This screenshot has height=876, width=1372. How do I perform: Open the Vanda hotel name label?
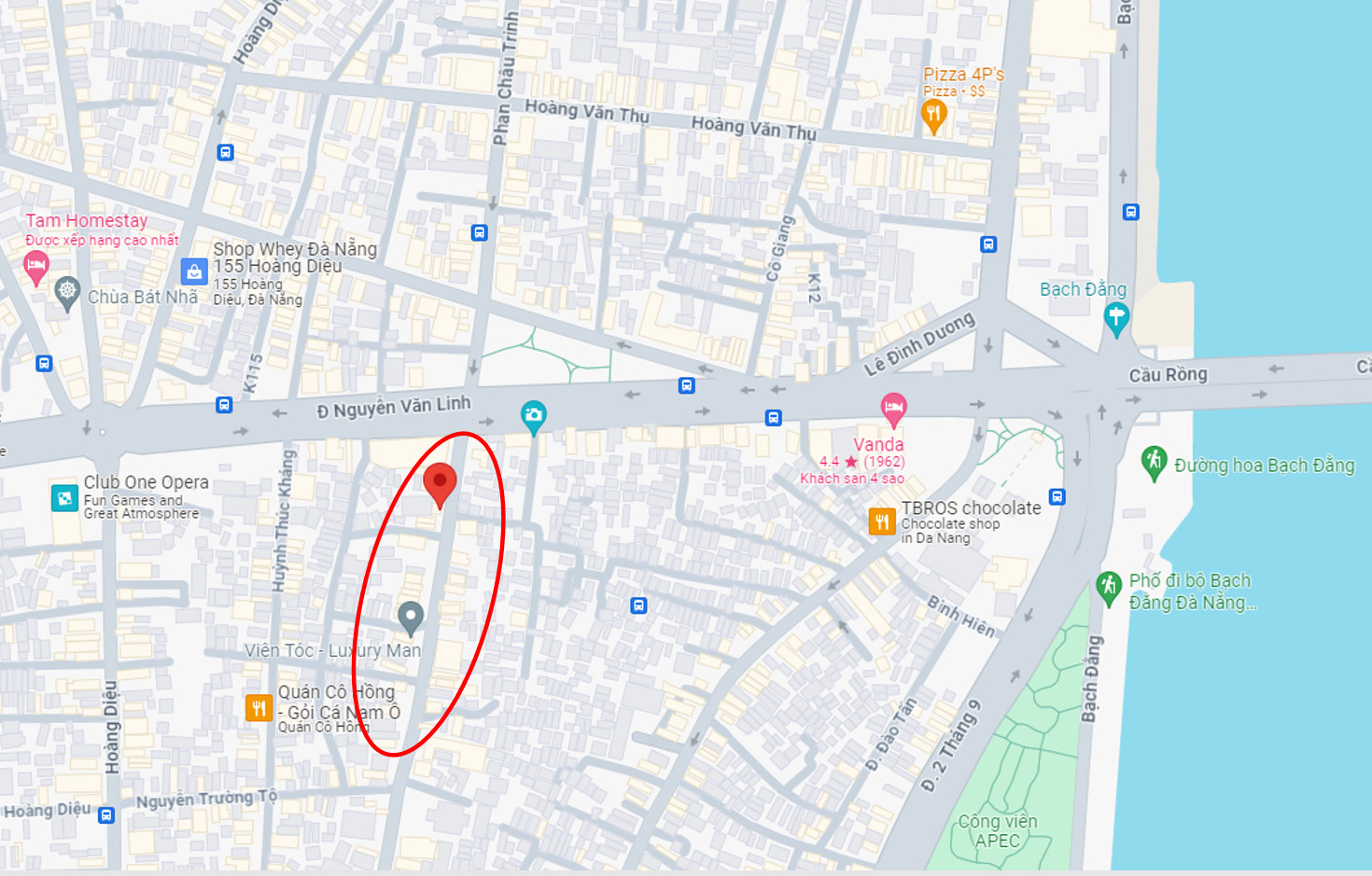pos(878,445)
